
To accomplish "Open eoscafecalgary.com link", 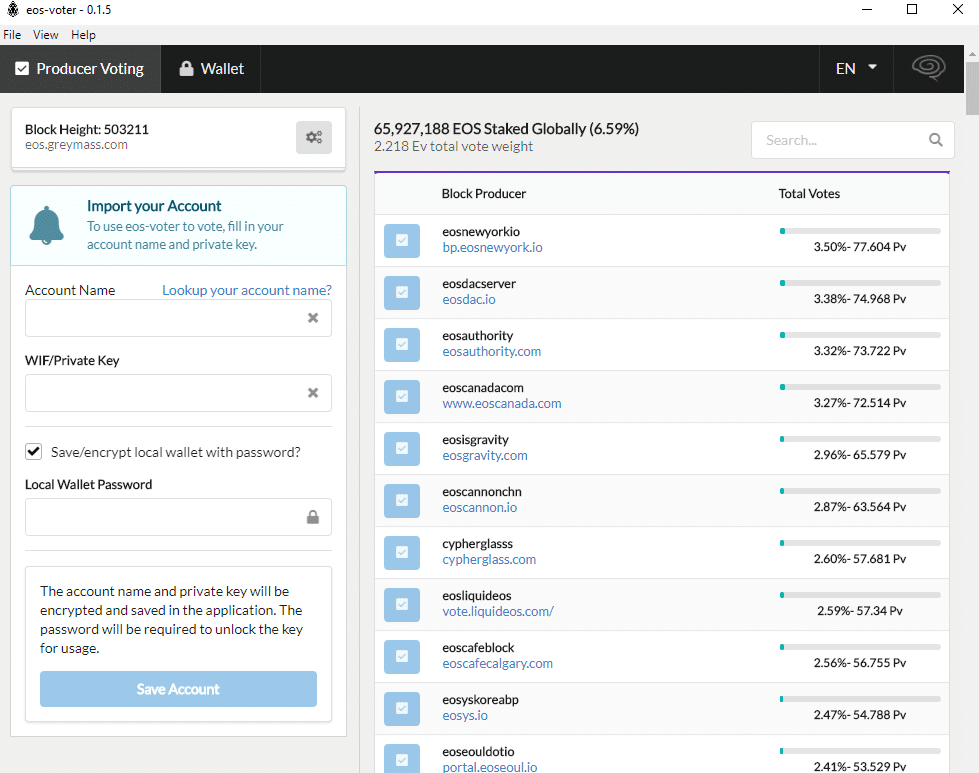I will tap(497, 663).
